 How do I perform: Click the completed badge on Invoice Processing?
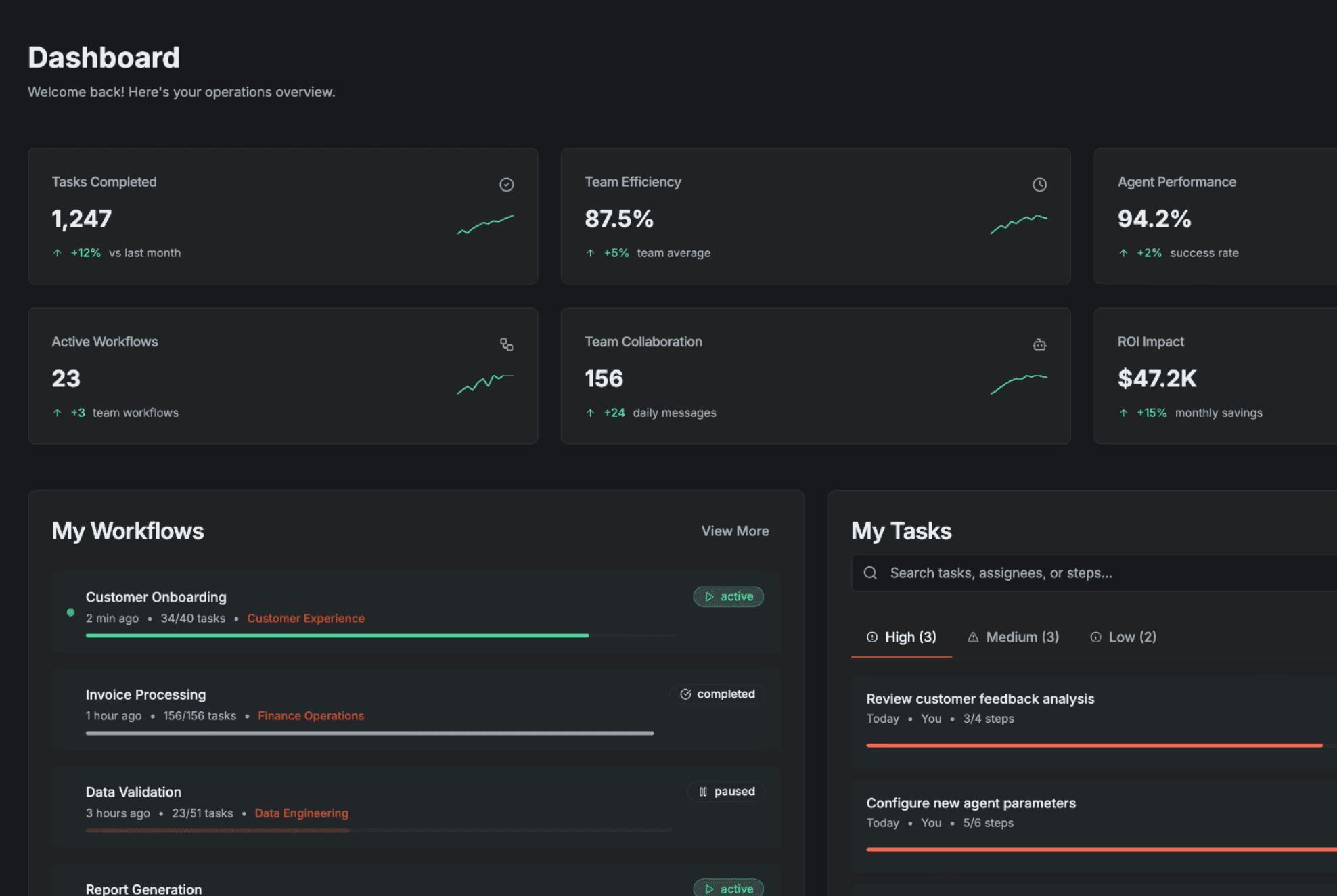tap(717, 694)
